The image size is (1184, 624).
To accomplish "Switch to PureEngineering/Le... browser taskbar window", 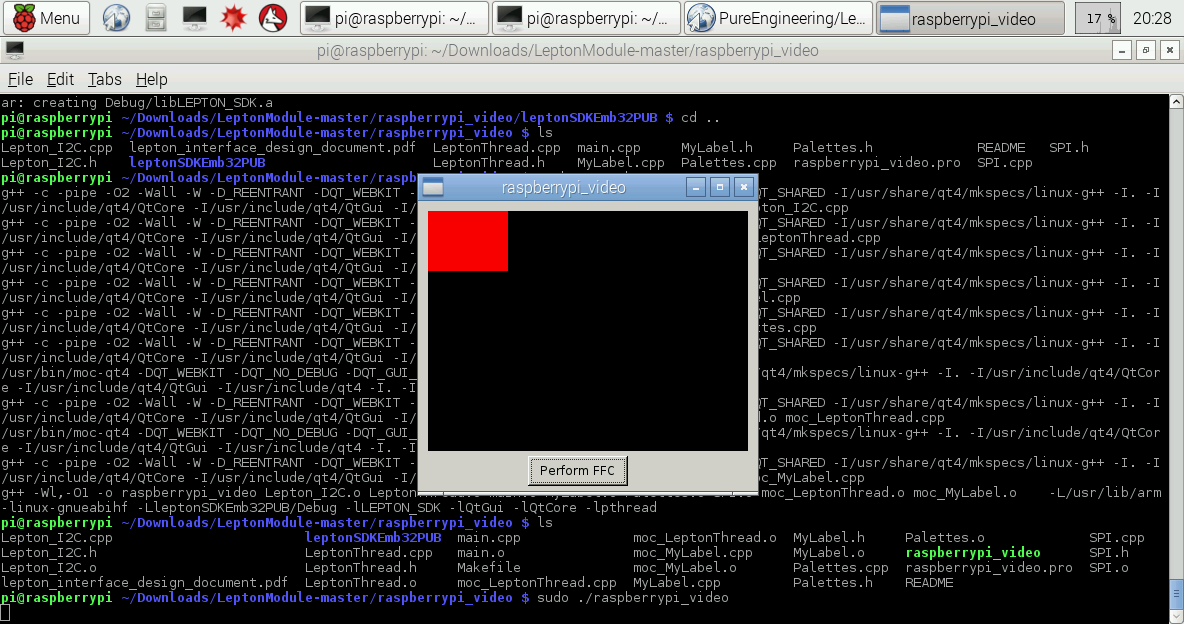I will pos(779,18).
